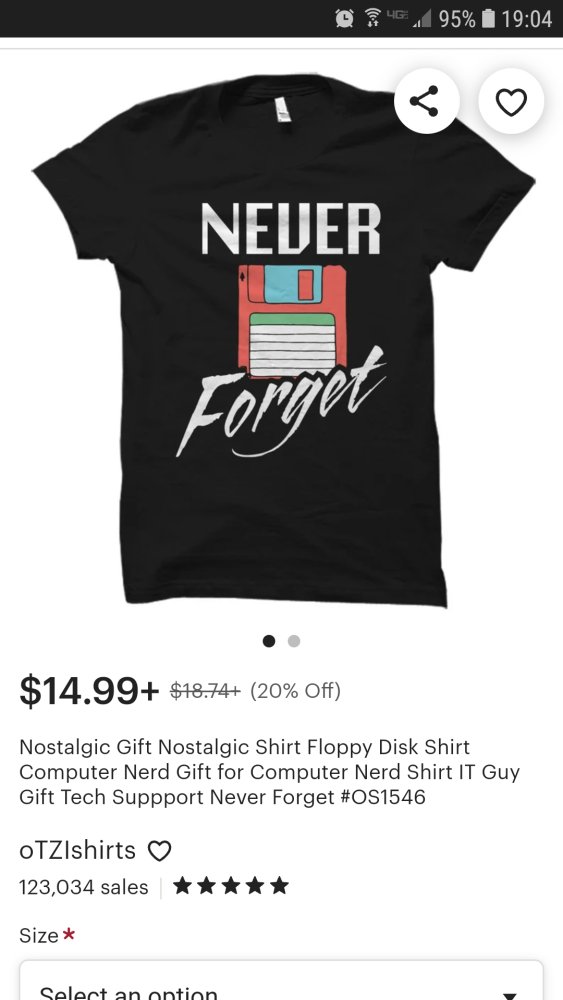
Task: Click the Size dropdown arrow
Action: 509,994
